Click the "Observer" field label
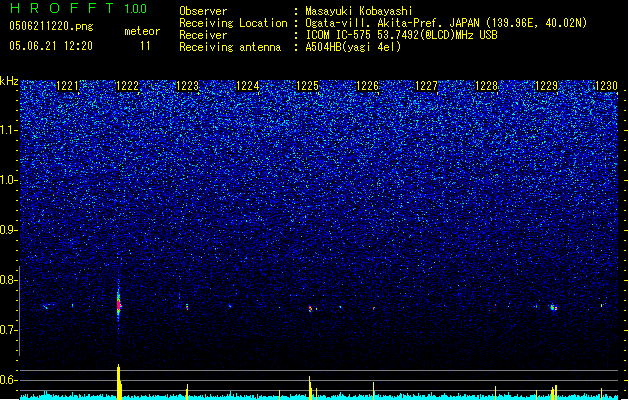The height and width of the screenshot is (400, 629). pos(203,11)
